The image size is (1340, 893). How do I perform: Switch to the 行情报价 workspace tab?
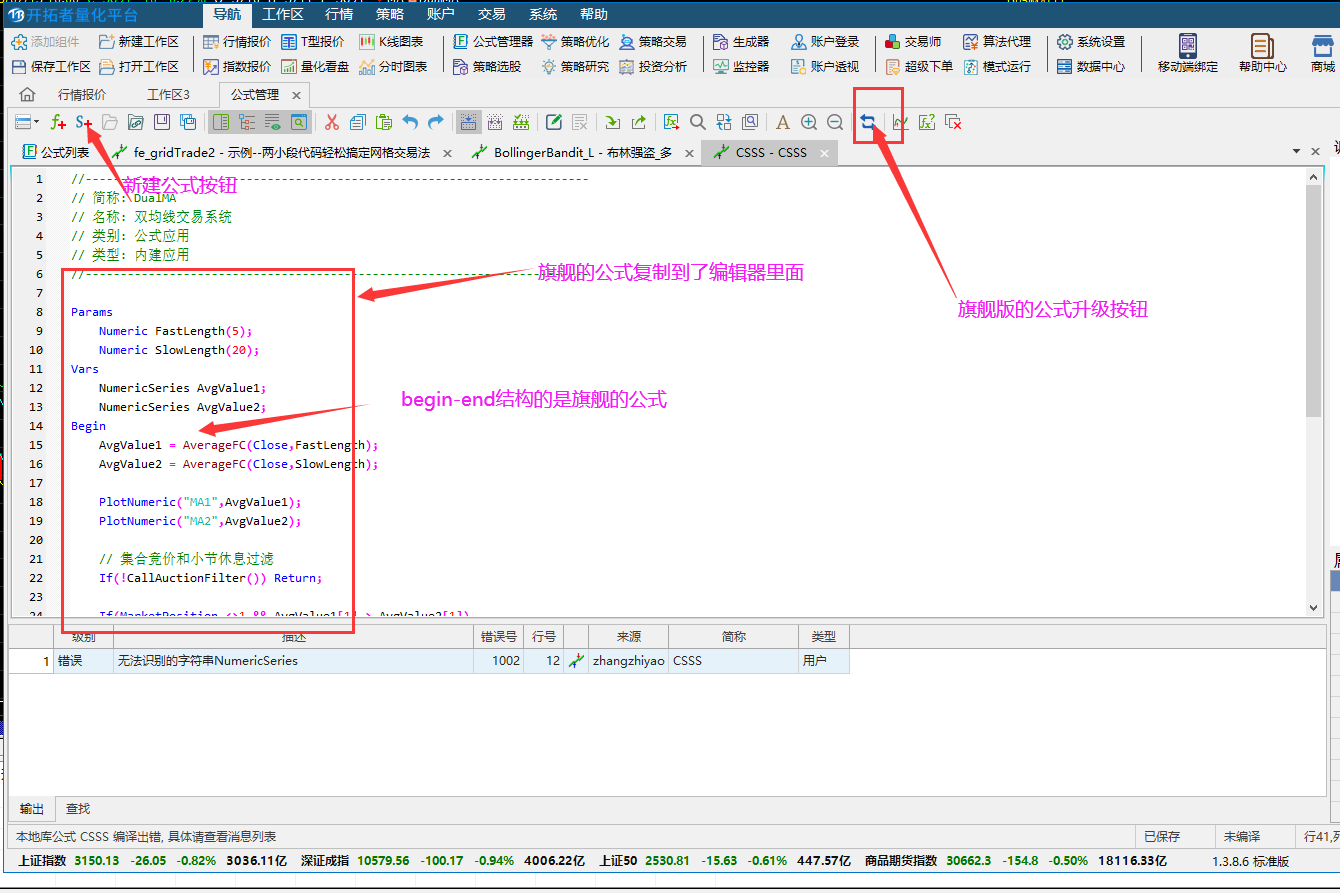tap(82, 94)
